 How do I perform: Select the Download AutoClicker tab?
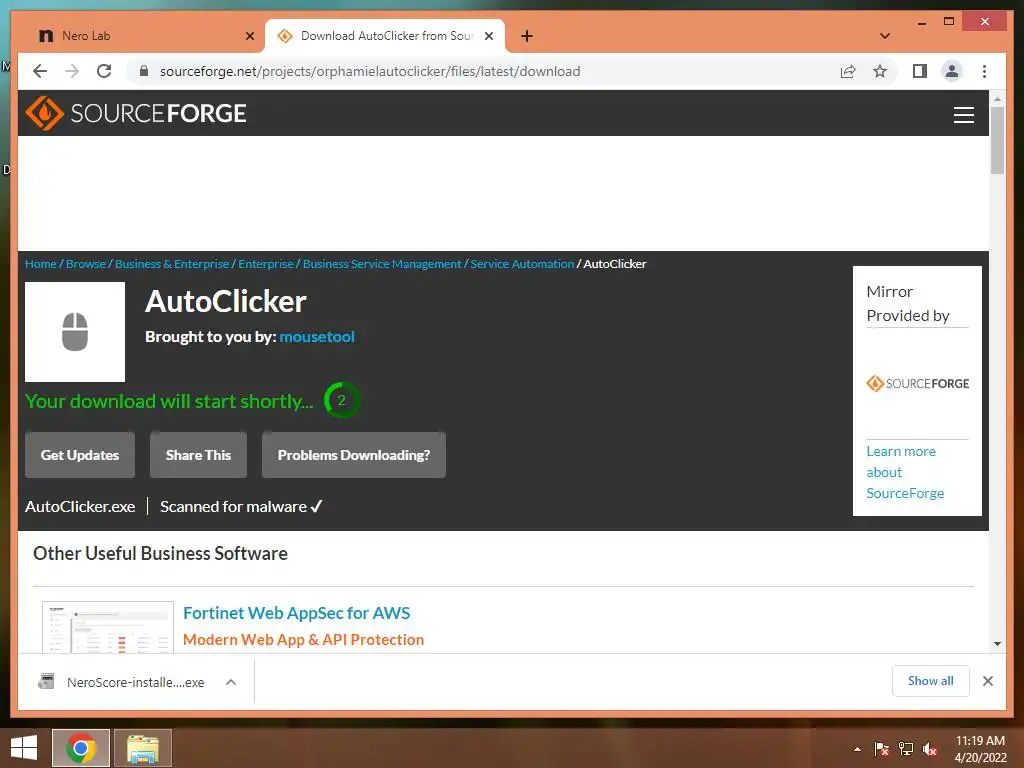click(x=385, y=36)
